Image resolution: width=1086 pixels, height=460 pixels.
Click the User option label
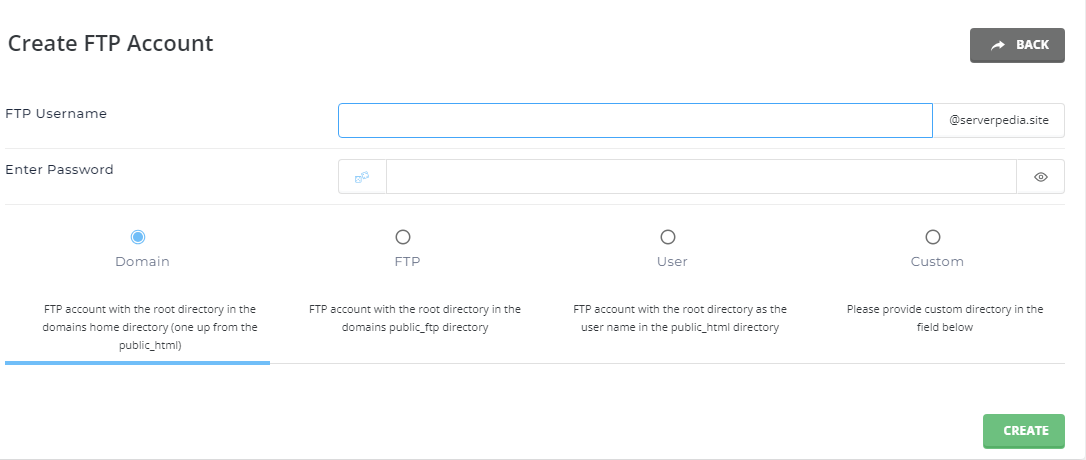click(x=672, y=262)
